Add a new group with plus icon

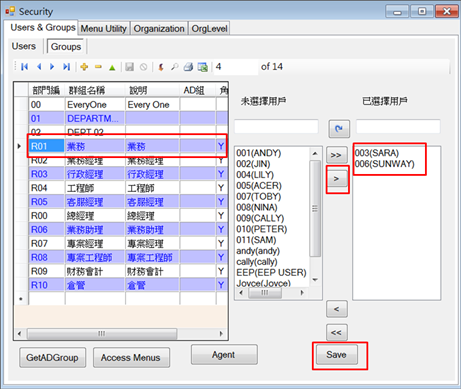pos(84,67)
